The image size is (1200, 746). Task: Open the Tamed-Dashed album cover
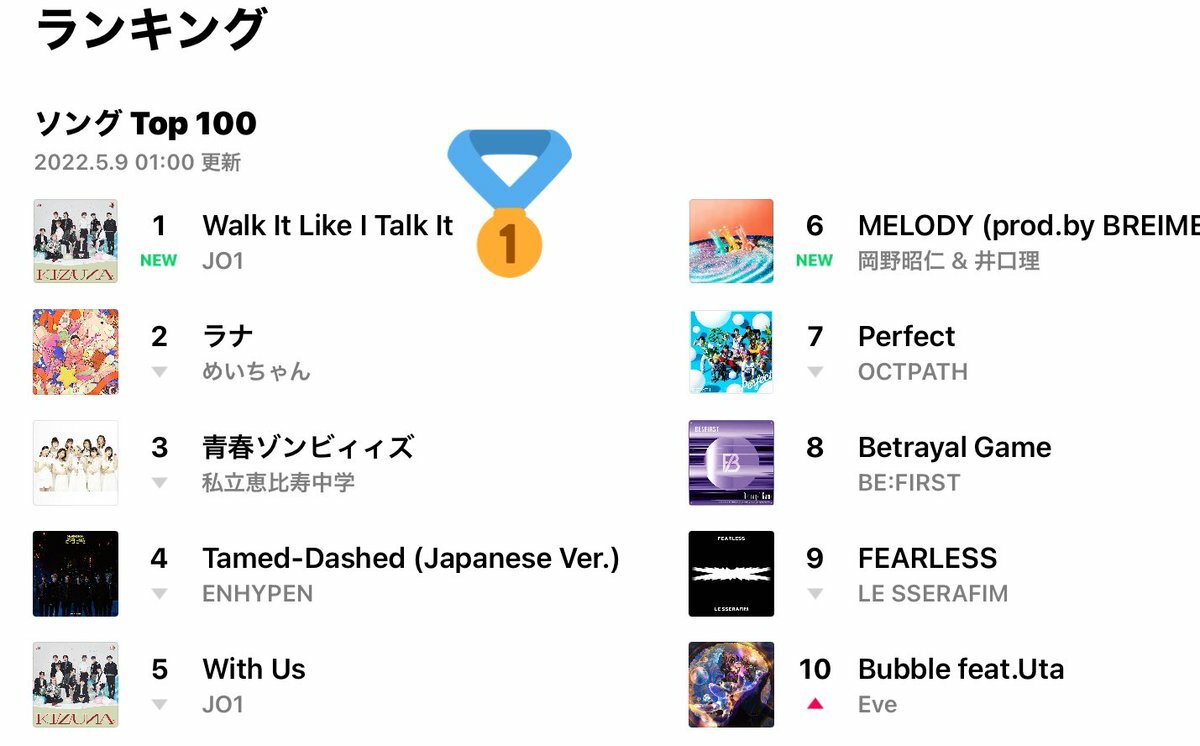(75, 574)
